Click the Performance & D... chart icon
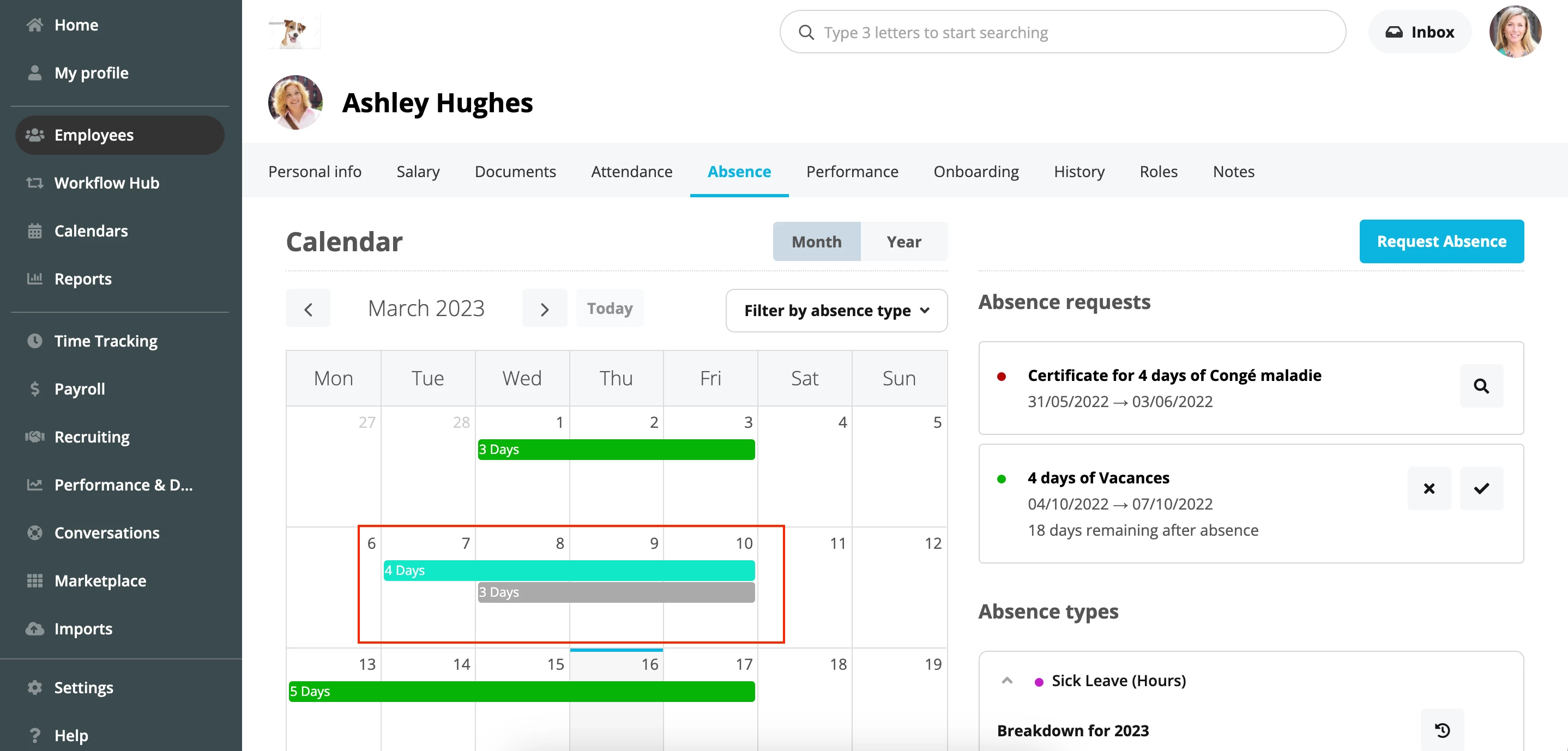This screenshot has height=751, width=1568. click(35, 485)
